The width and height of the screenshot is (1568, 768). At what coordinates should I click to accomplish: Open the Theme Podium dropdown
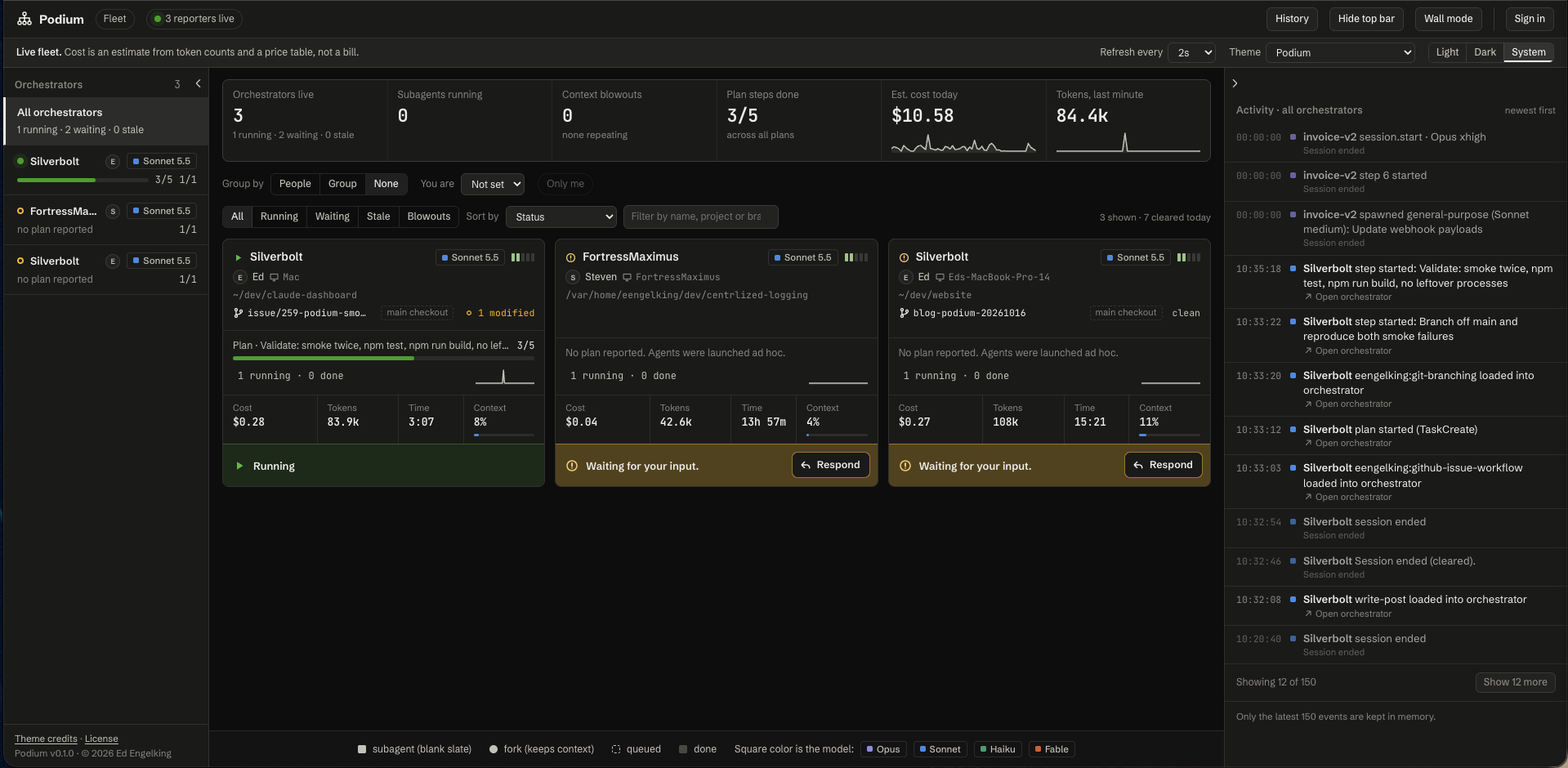pyautogui.click(x=1340, y=52)
